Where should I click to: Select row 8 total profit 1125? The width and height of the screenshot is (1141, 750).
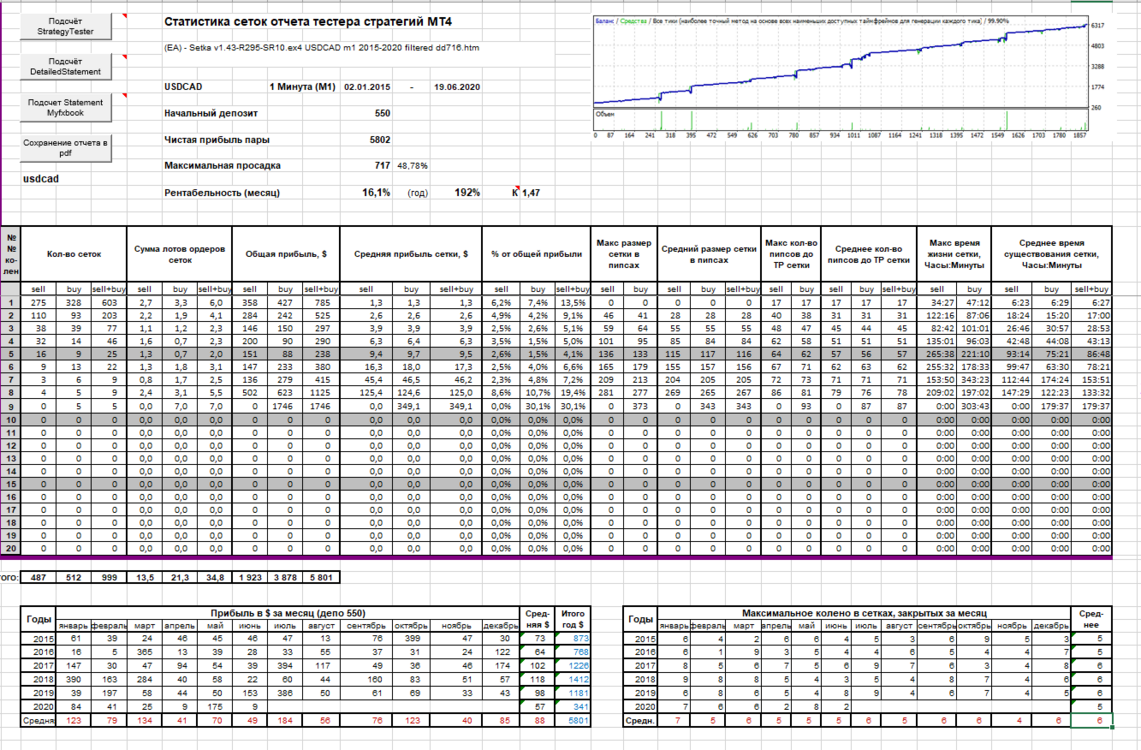pyautogui.click(x=321, y=393)
